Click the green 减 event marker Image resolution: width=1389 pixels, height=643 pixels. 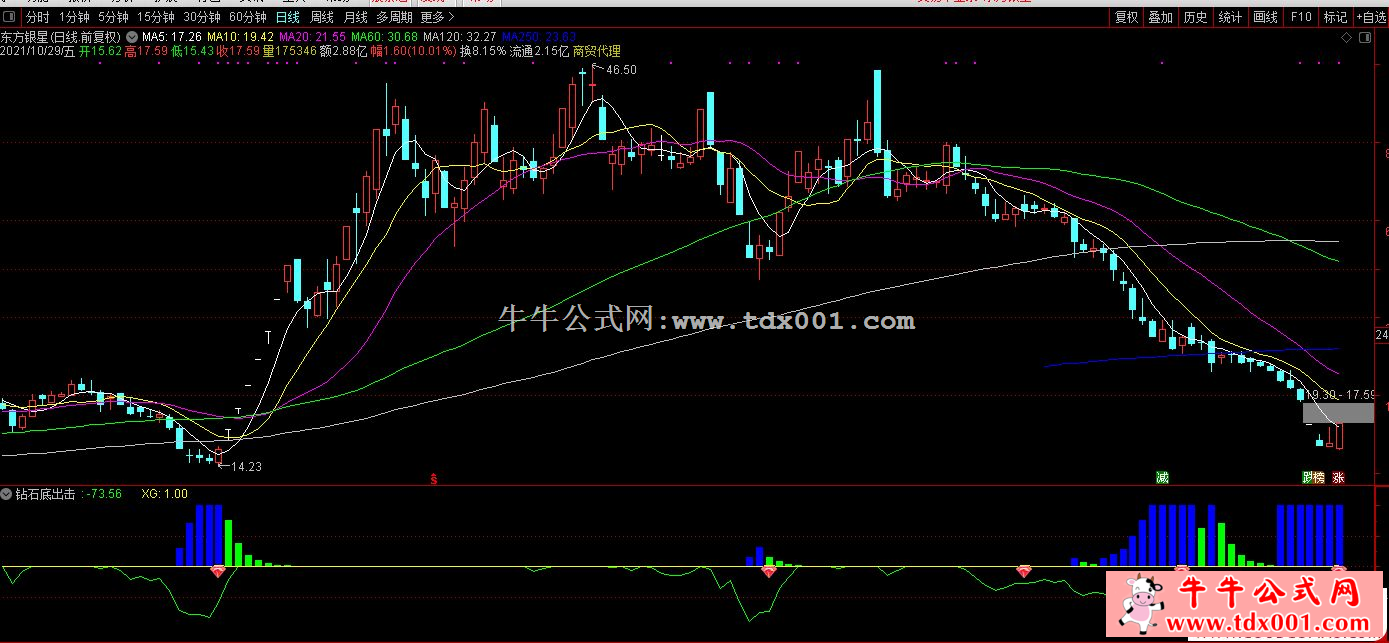click(1162, 478)
